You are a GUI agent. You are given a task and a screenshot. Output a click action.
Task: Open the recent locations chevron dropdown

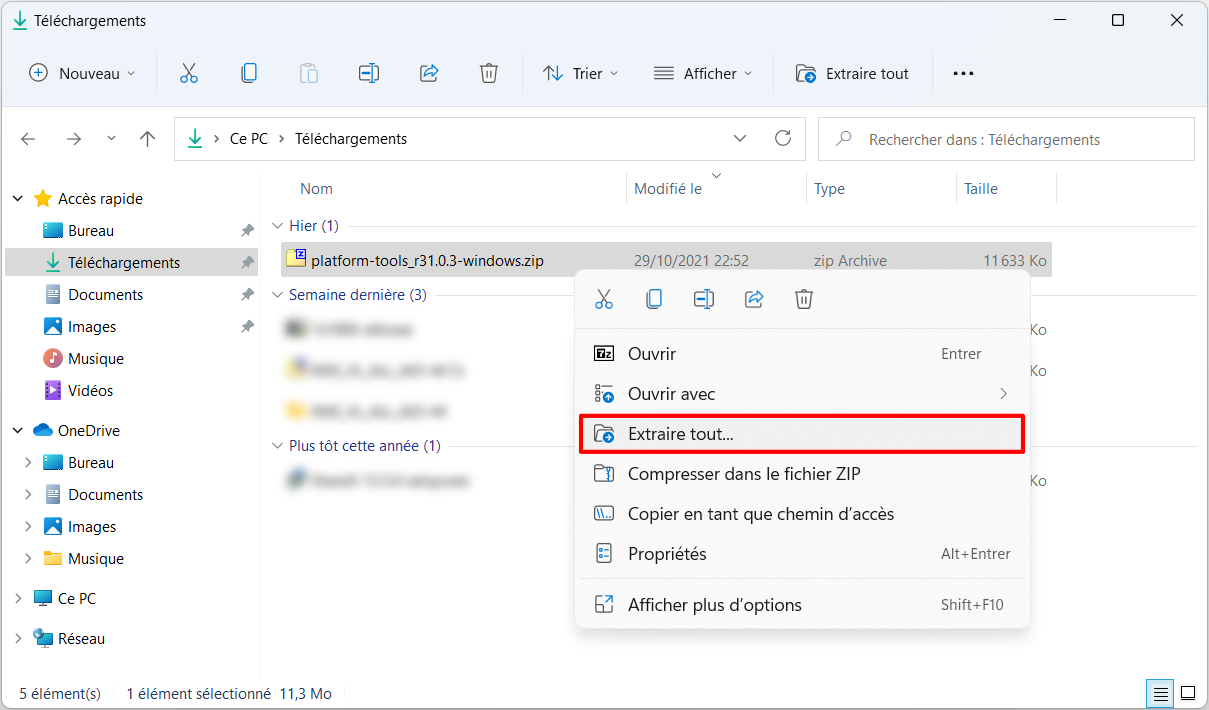pos(111,139)
